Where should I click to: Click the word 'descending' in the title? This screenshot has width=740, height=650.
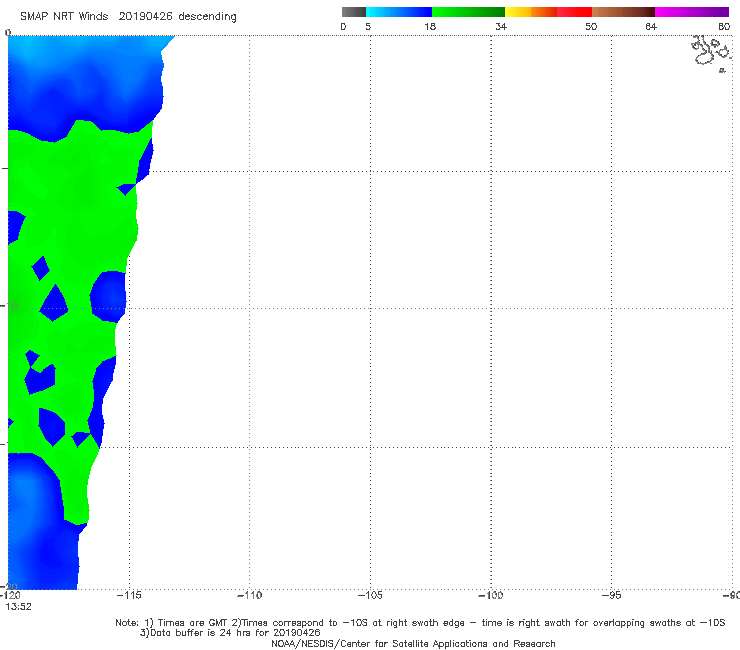point(207,17)
